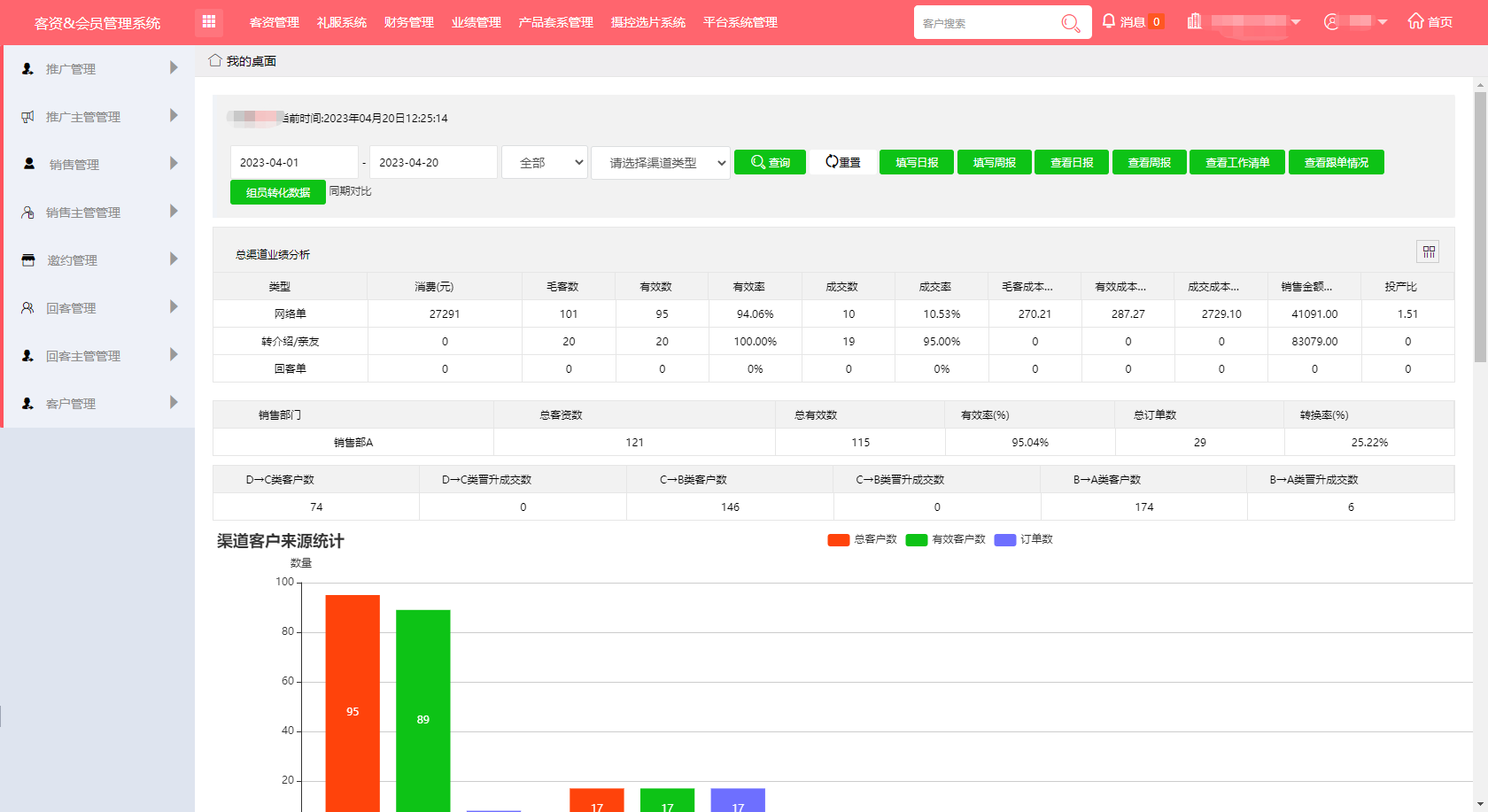Click the green bar labeled 89
The image size is (1488, 812).
(423, 711)
